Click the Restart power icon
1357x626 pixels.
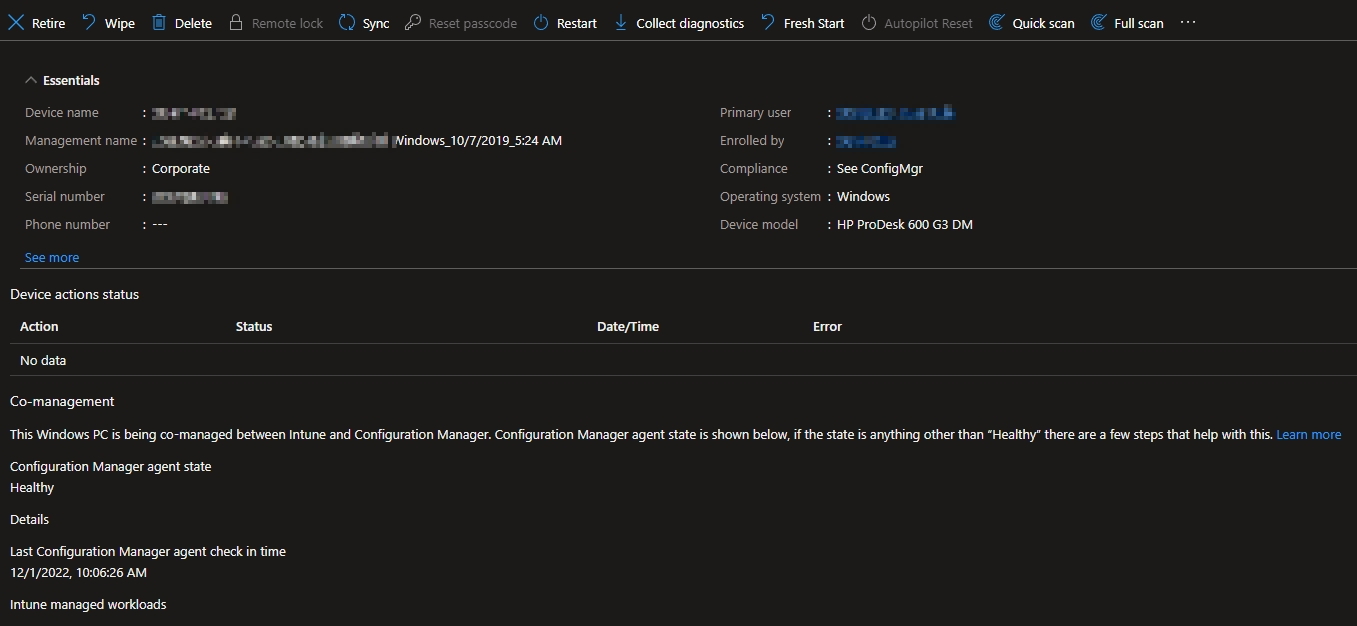click(x=541, y=22)
